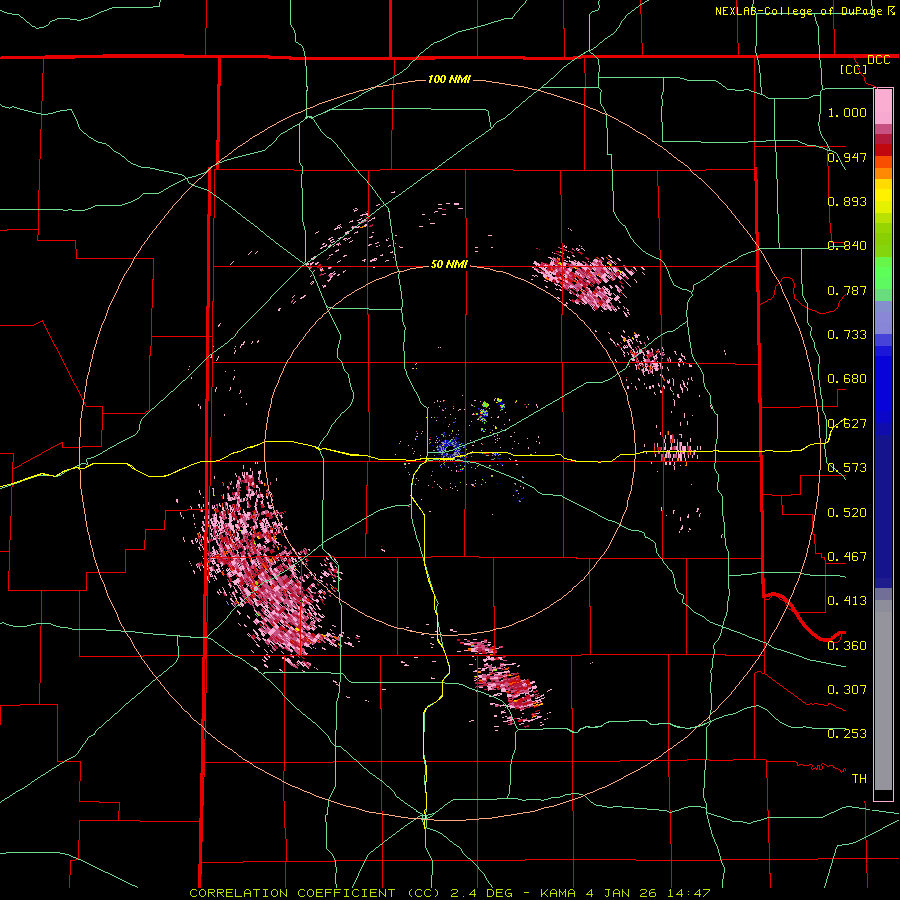900x900 pixels.
Task: Click the 0.627 legend value
Action: pyautogui.click(x=847, y=424)
